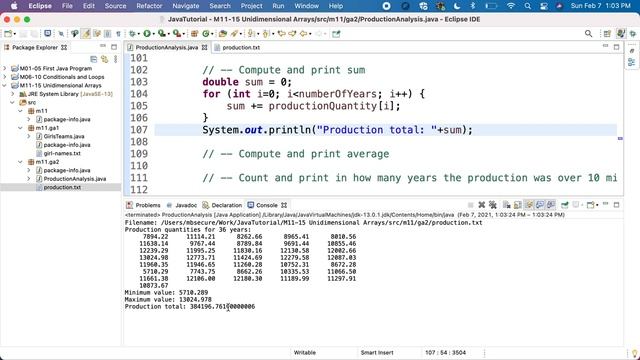The height and width of the screenshot is (360, 640).
Task: Click the toolbar search magnifier icon
Action: (x=588, y=34)
